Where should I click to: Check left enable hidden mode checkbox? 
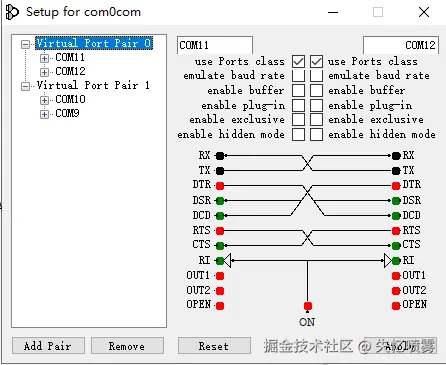[298, 134]
